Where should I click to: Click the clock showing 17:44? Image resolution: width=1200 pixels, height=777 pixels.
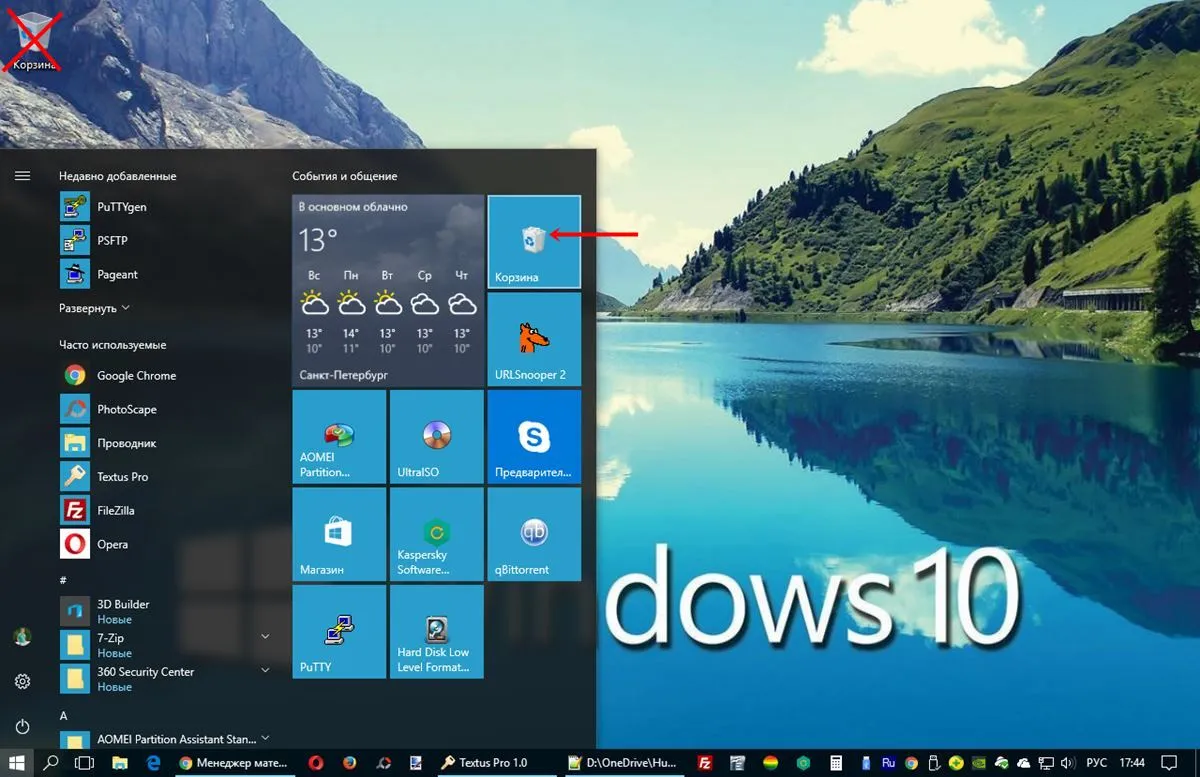(x=1131, y=763)
